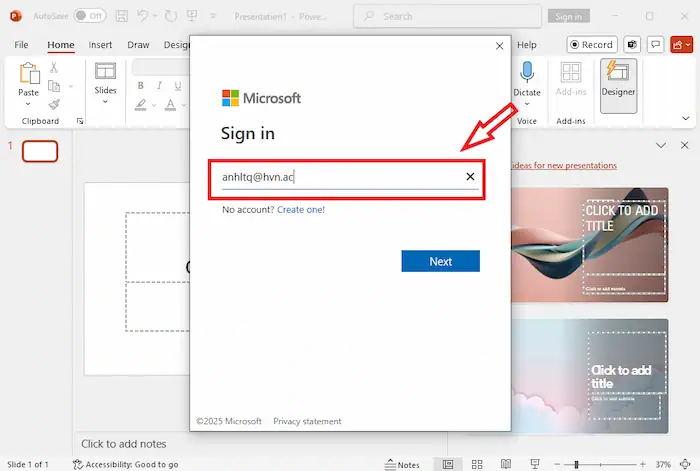Click the Paste clipboard icon
Viewport: 700px width, 471px height.
pos(29,74)
